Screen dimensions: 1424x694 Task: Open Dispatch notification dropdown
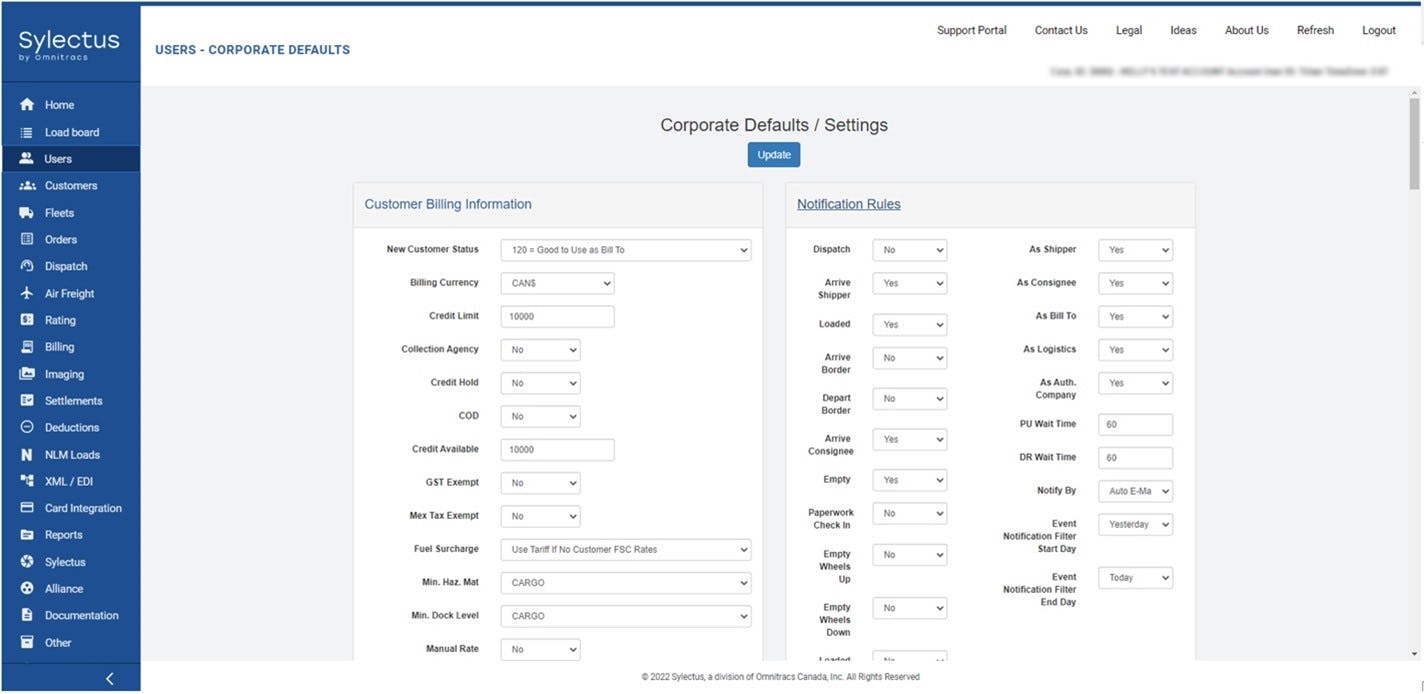coord(910,250)
